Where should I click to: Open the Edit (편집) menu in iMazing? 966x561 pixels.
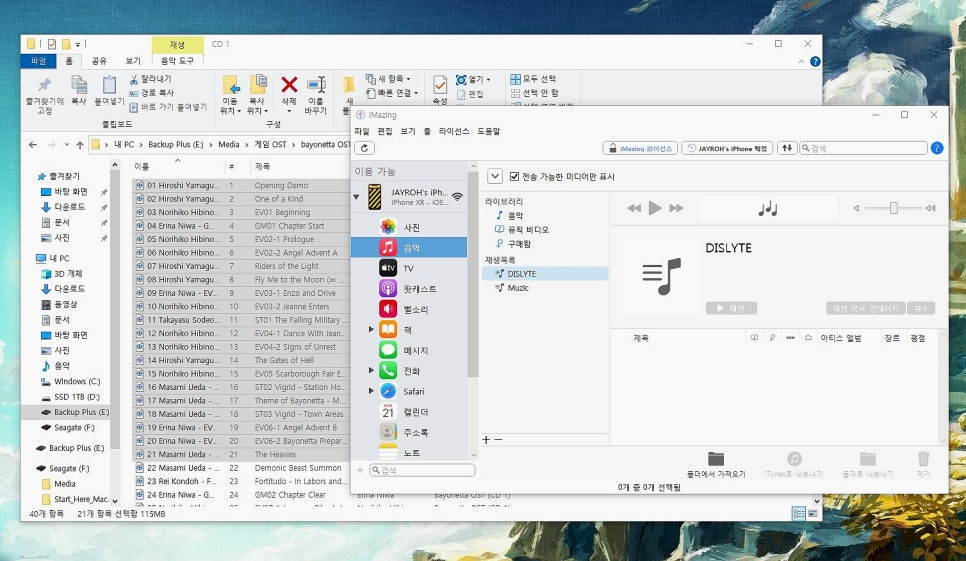click(x=384, y=131)
